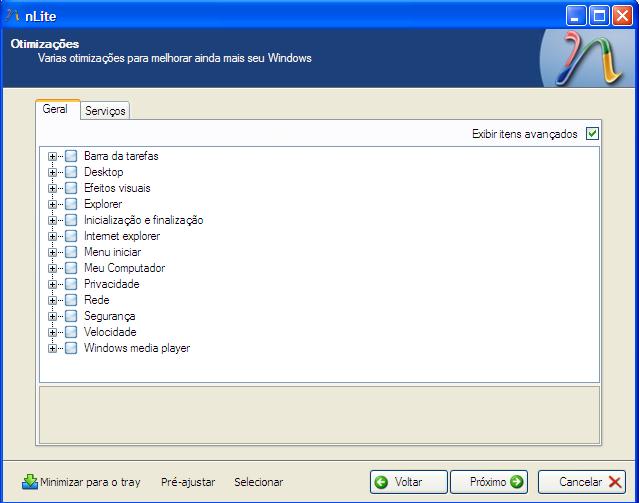Screen dimensions: 639x503
Task: Select the Geral tab
Action: (57, 109)
